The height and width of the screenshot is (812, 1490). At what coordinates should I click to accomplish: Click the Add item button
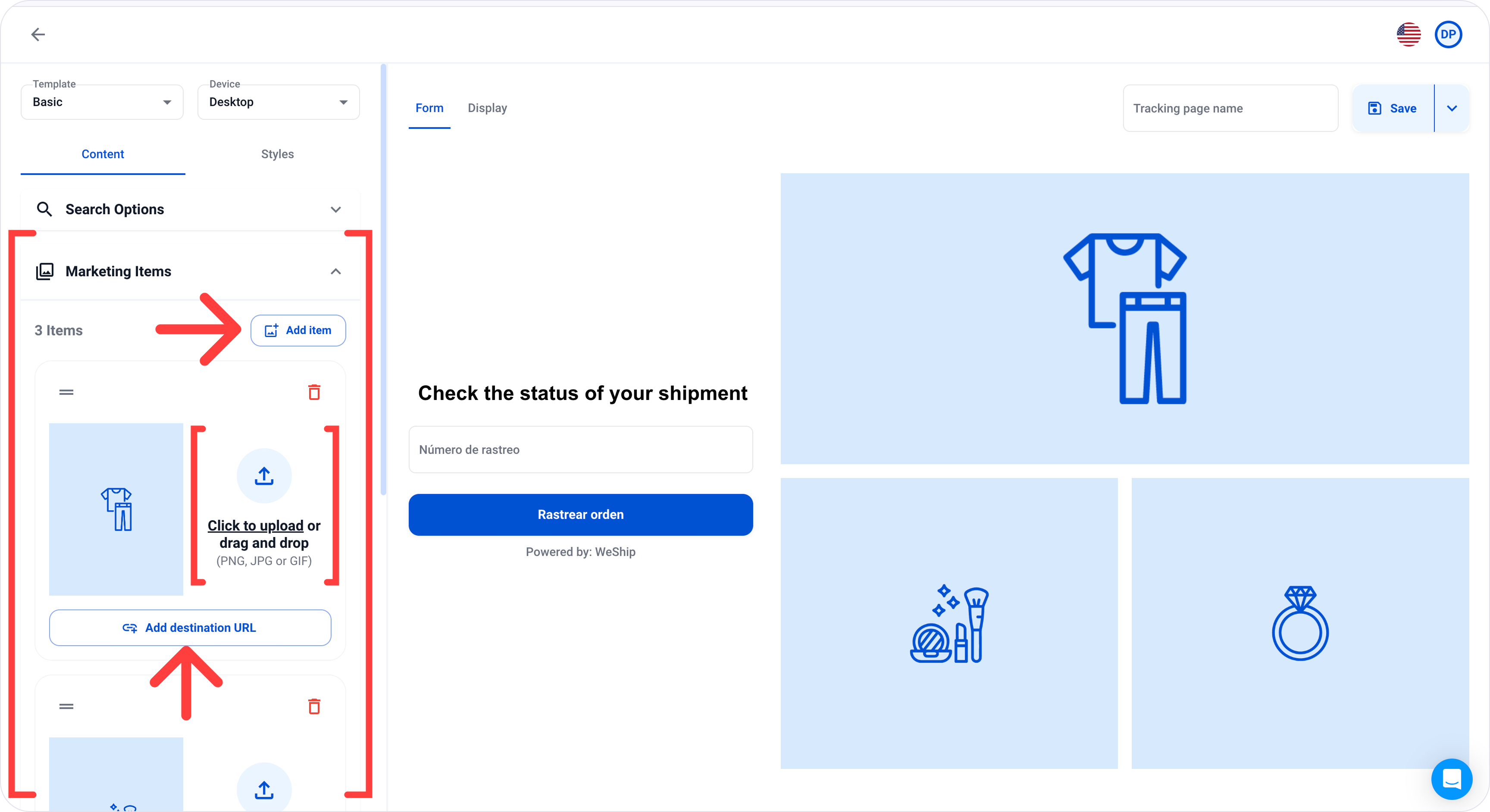pyautogui.click(x=298, y=330)
